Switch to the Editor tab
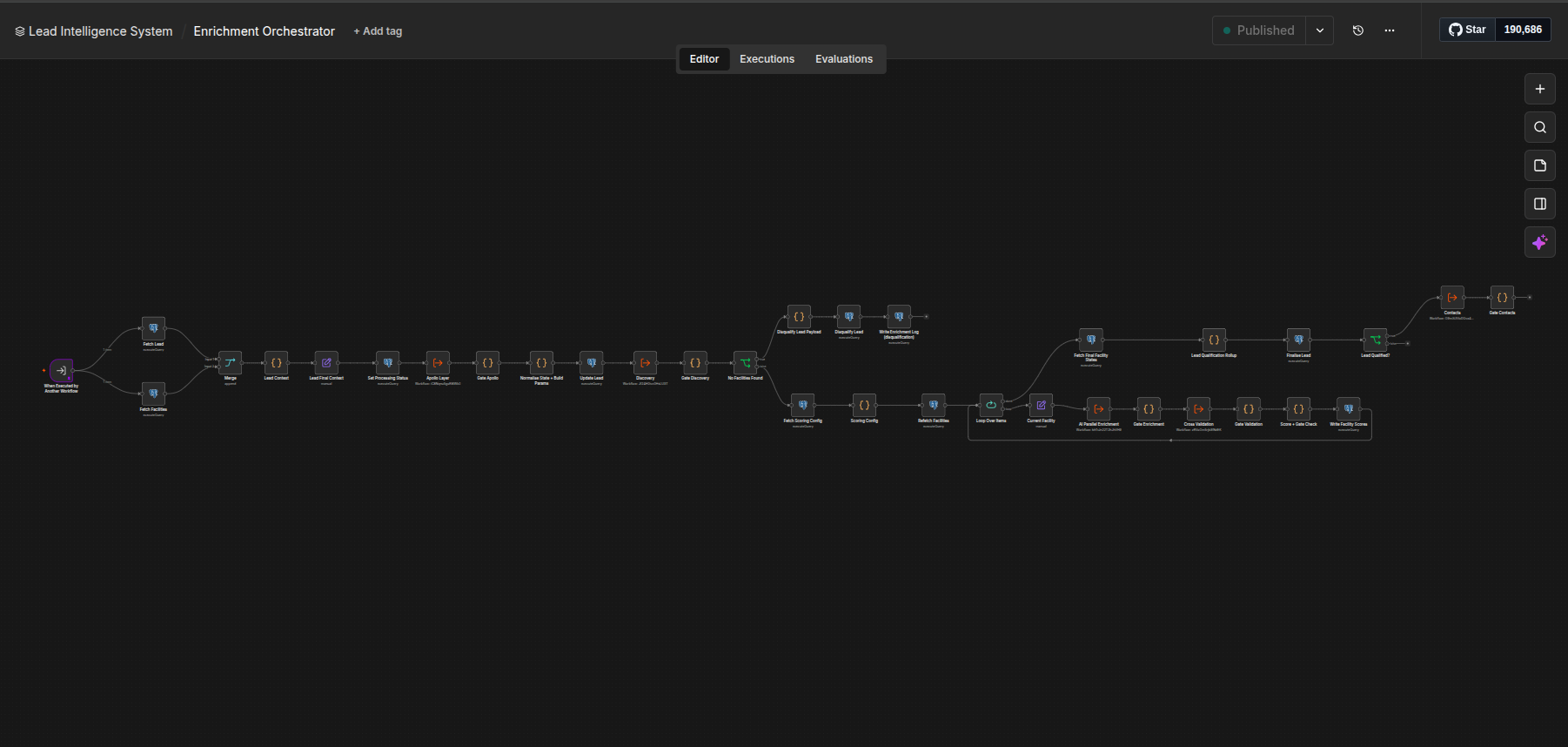This screenshot has width=1568, height=747. click(x=704, y=59)
